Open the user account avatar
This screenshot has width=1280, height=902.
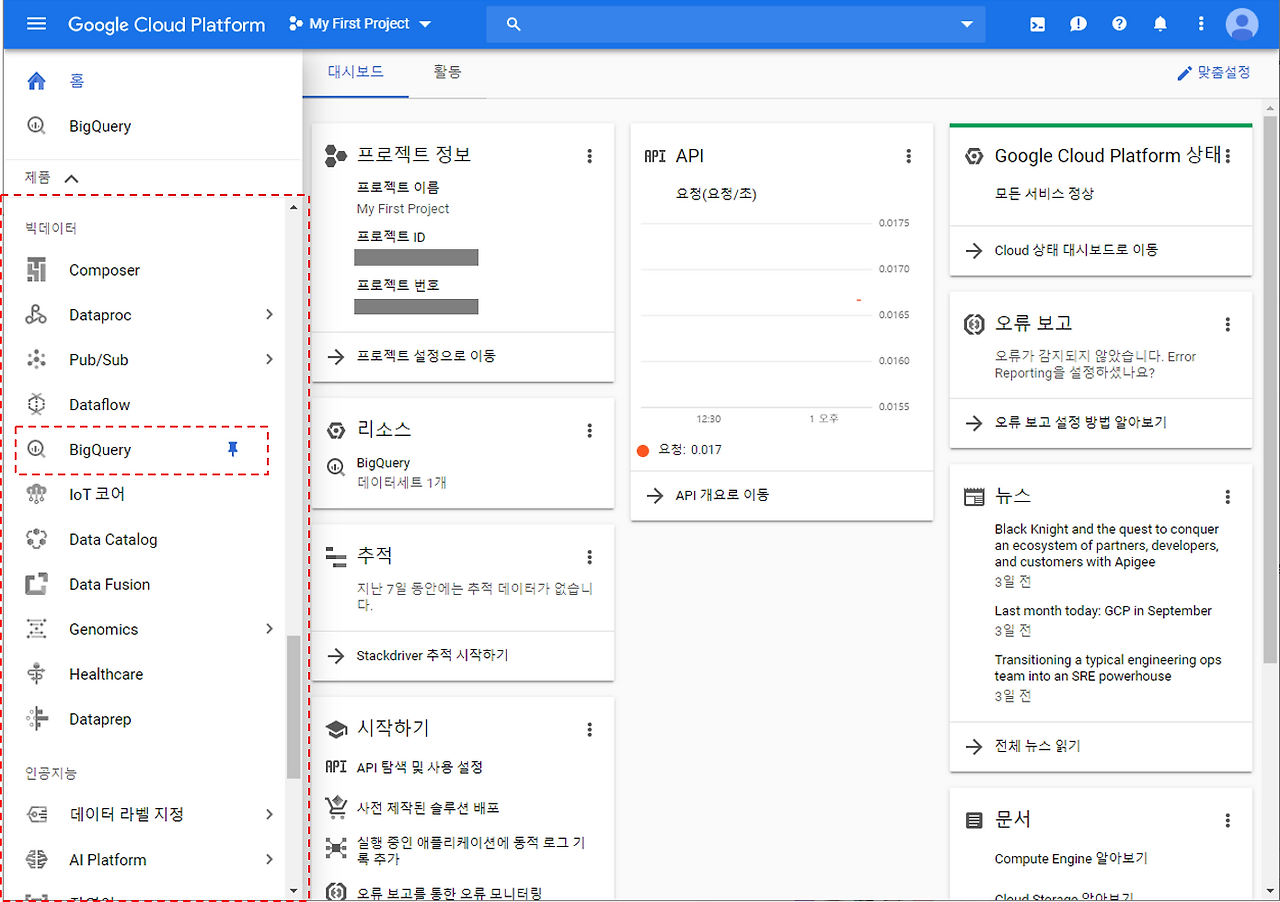click(x=1242, y=24)
